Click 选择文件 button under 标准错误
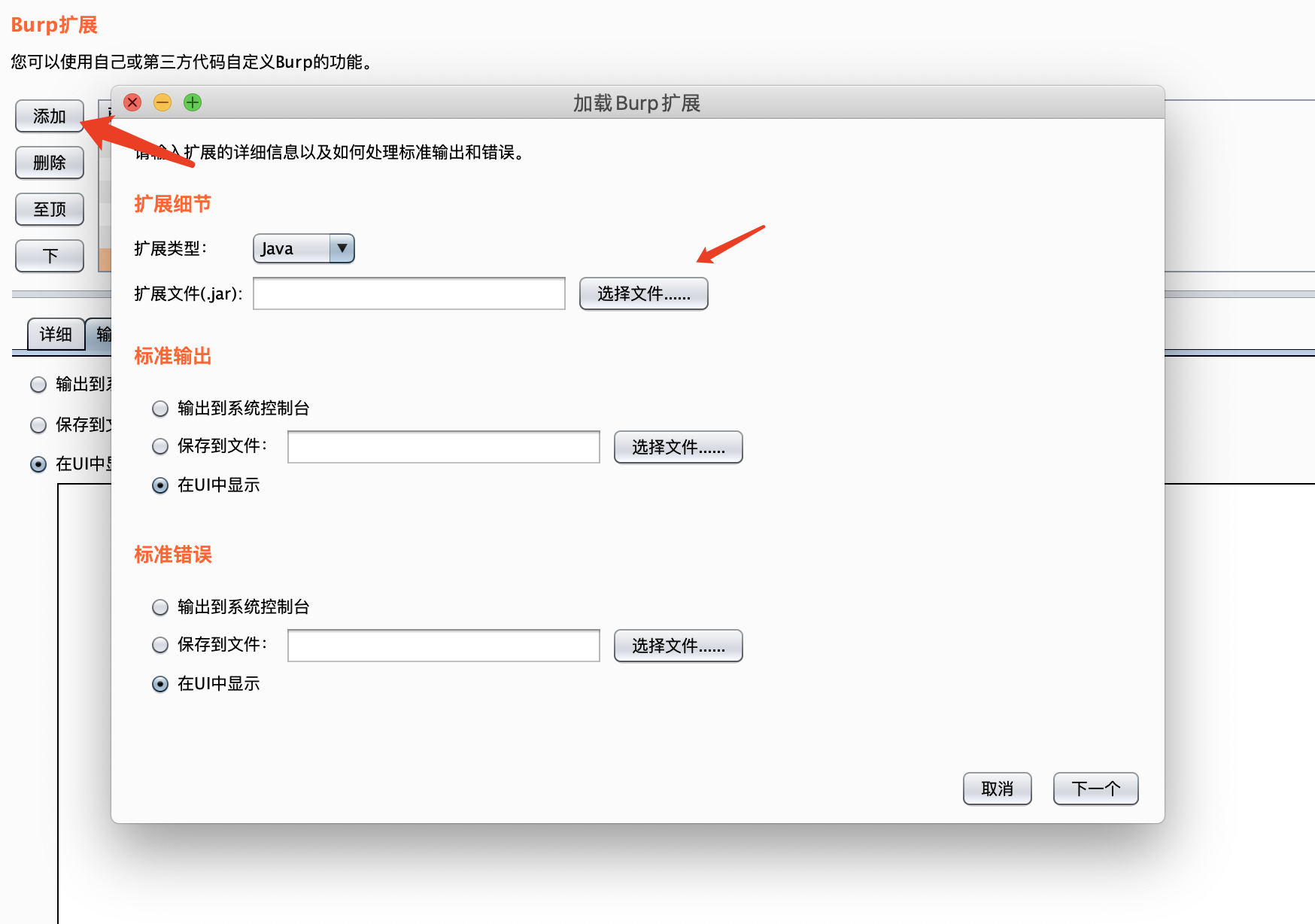Viewport: 1315px width, 924px height. [679, 646]
